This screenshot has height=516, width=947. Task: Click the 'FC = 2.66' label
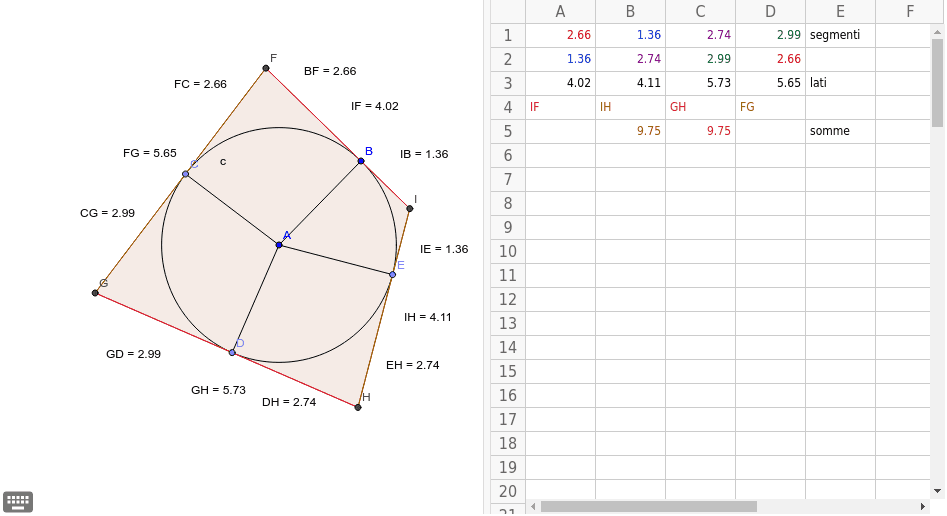pyautogui.click(x=200, y=84)
